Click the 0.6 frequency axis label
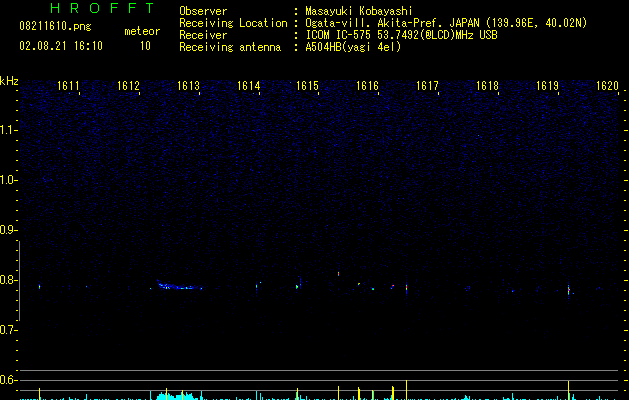 8,380
